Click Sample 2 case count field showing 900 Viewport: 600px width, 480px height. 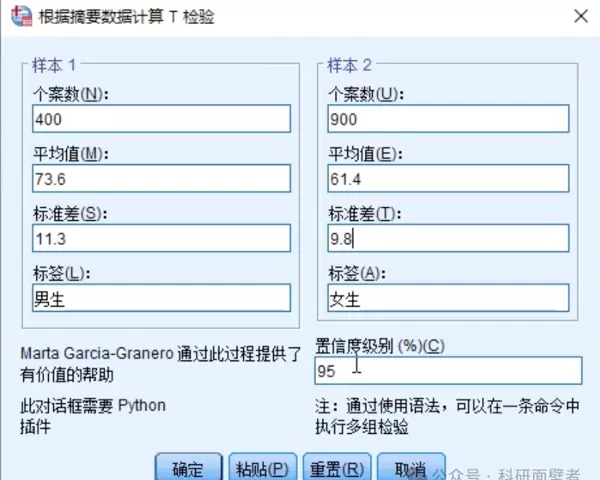pyautogui.click(x=447, y=120)
